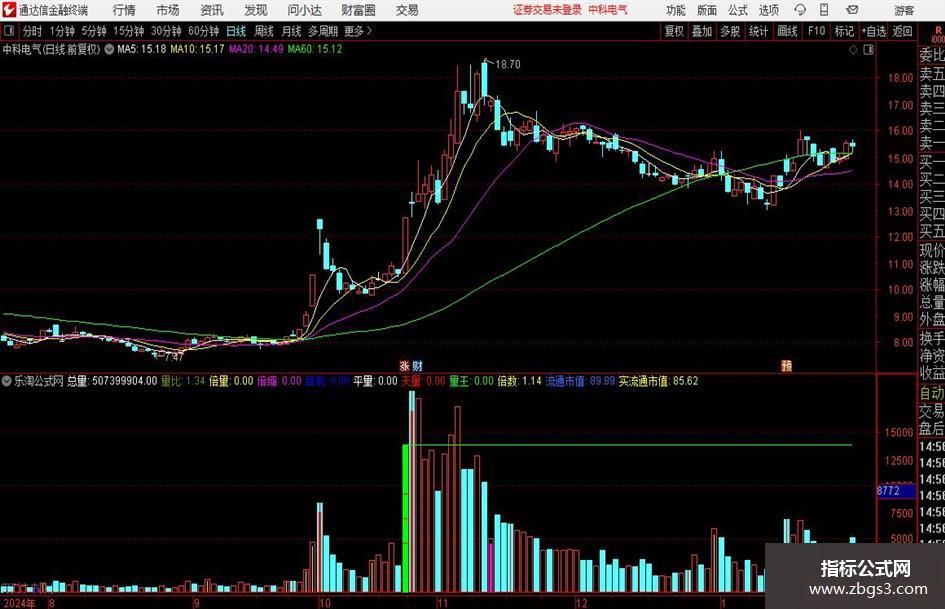Image resolution: width=945 pixels, height=609 pixels.
Task: Click the 量比: 1.34 readout
Action: click(x=183, y=381)
